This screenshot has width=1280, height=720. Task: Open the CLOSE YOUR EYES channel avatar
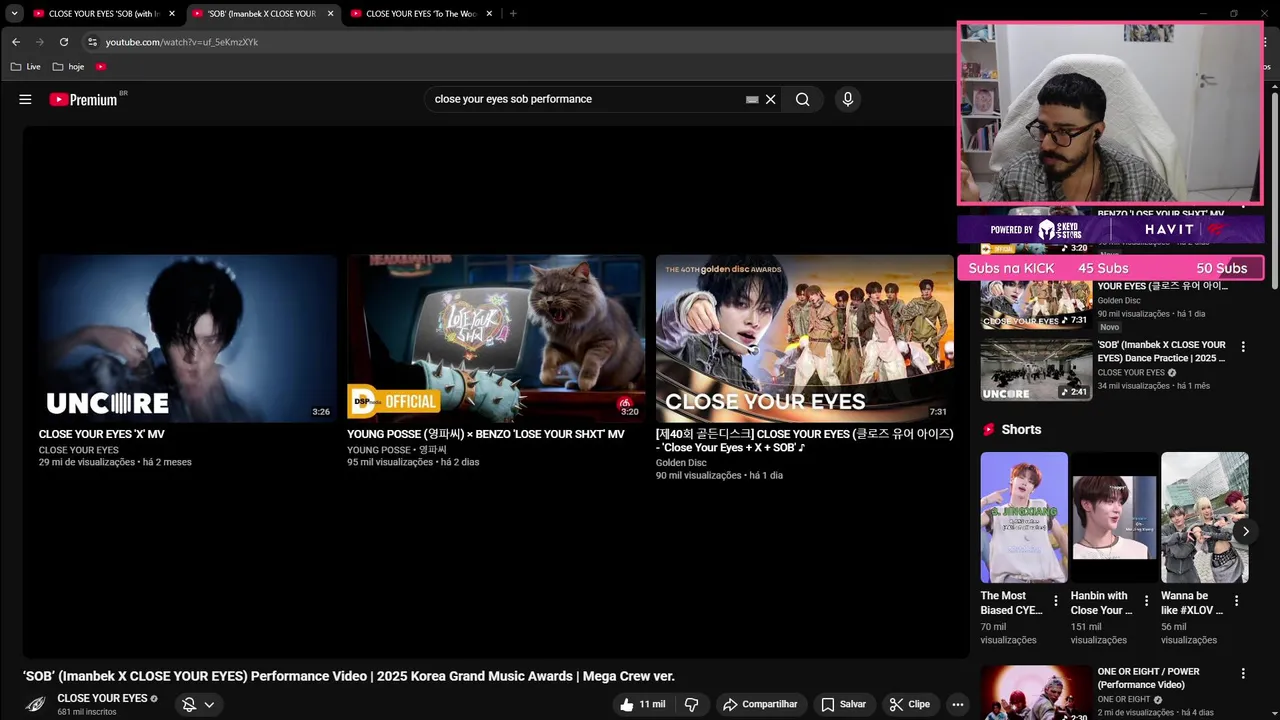tap(36, 704)
